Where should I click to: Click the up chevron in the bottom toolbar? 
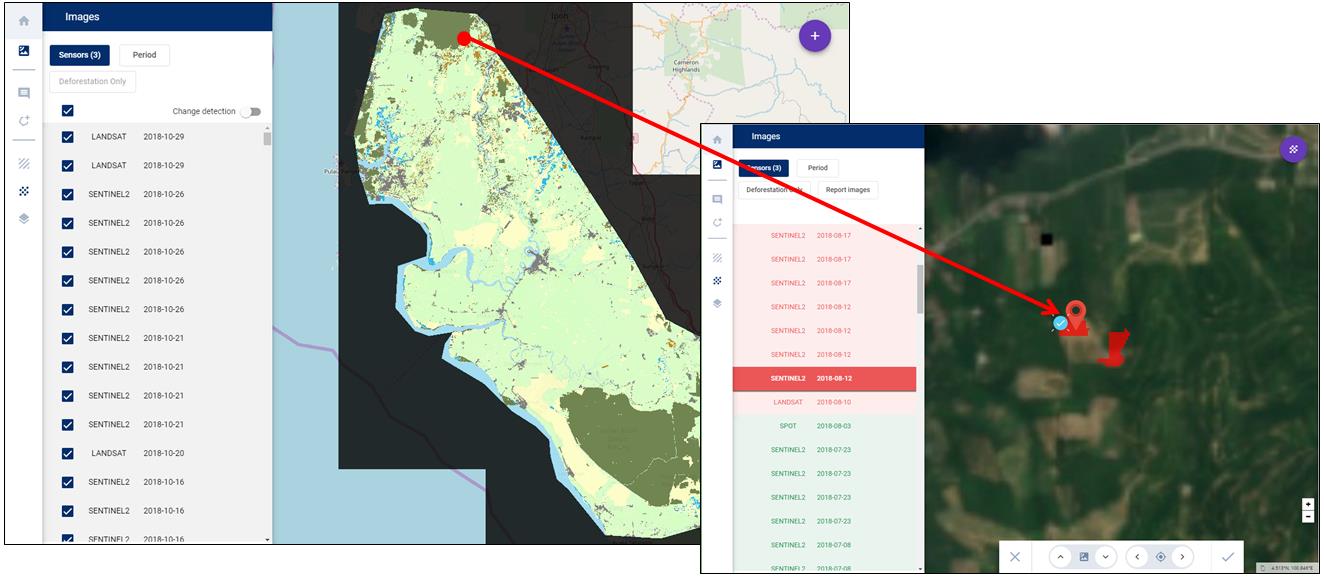coord(1061,557)
